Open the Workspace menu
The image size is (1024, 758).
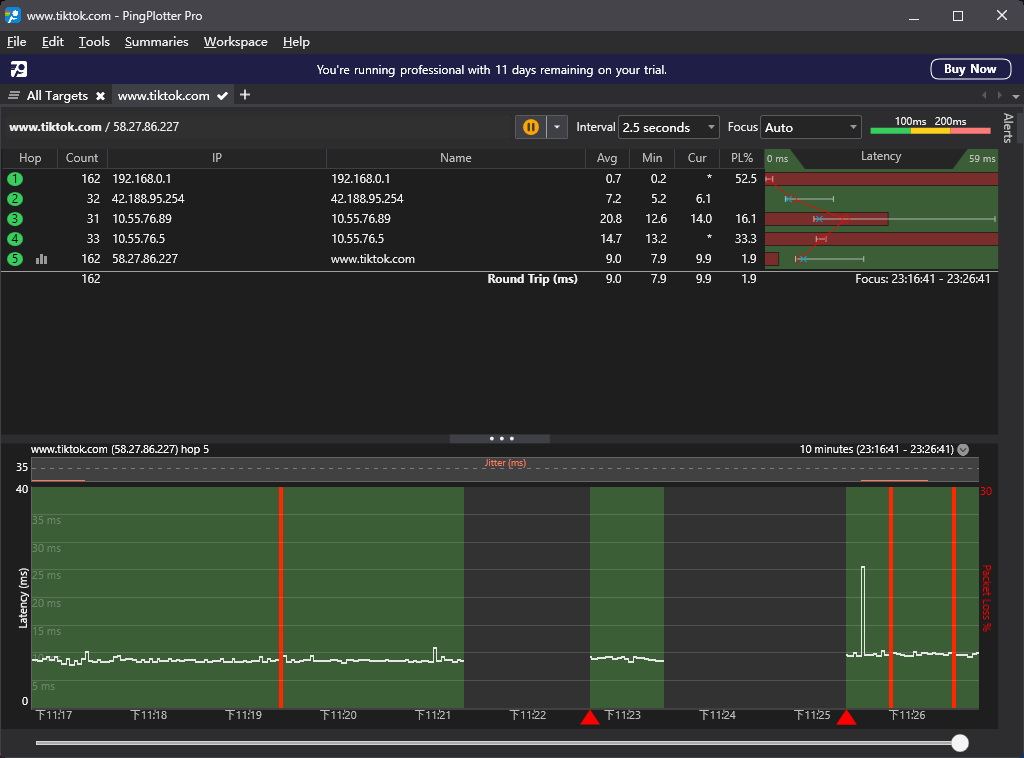tap(236, 42)
